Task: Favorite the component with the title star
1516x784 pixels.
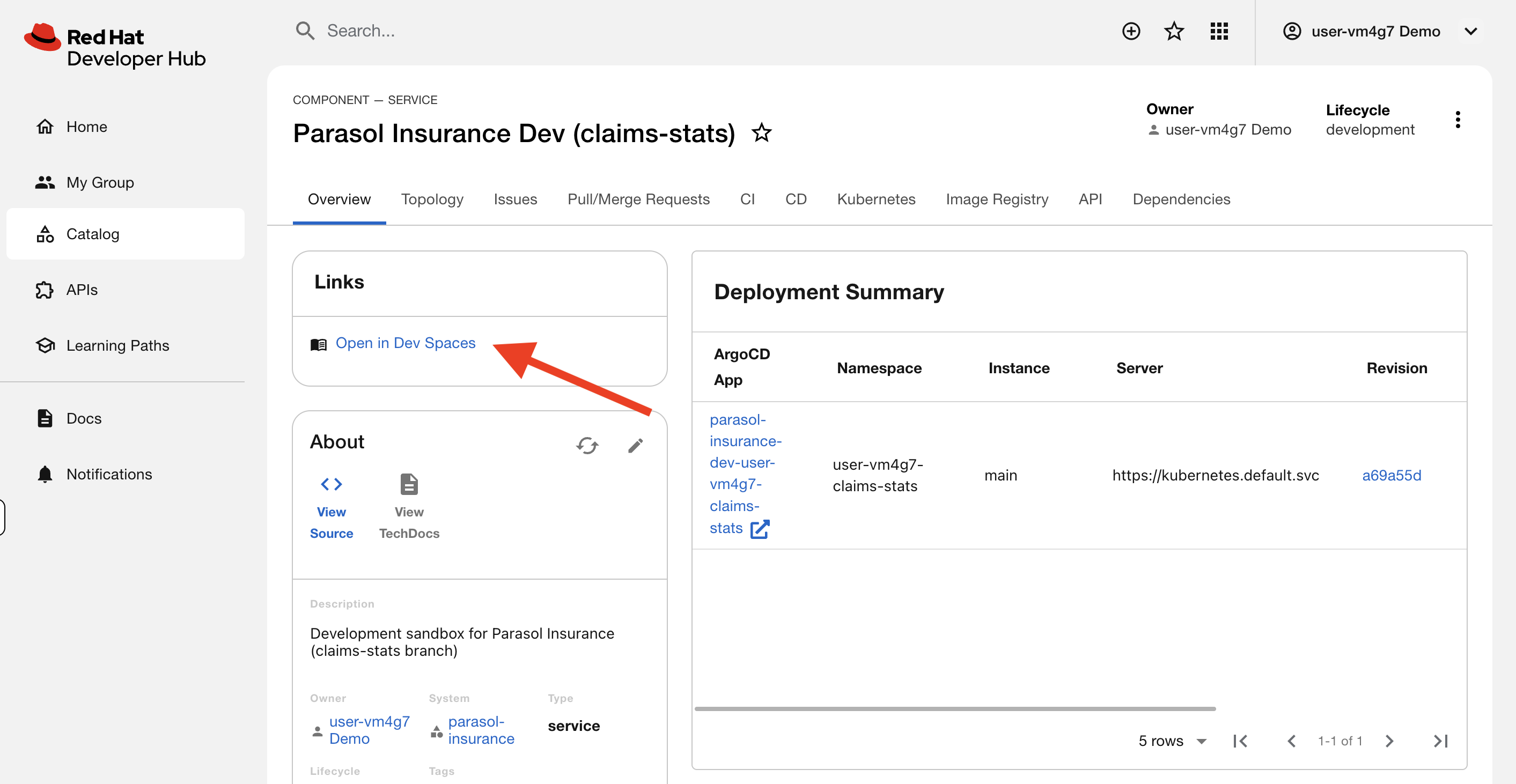Action: pos(761,133)
